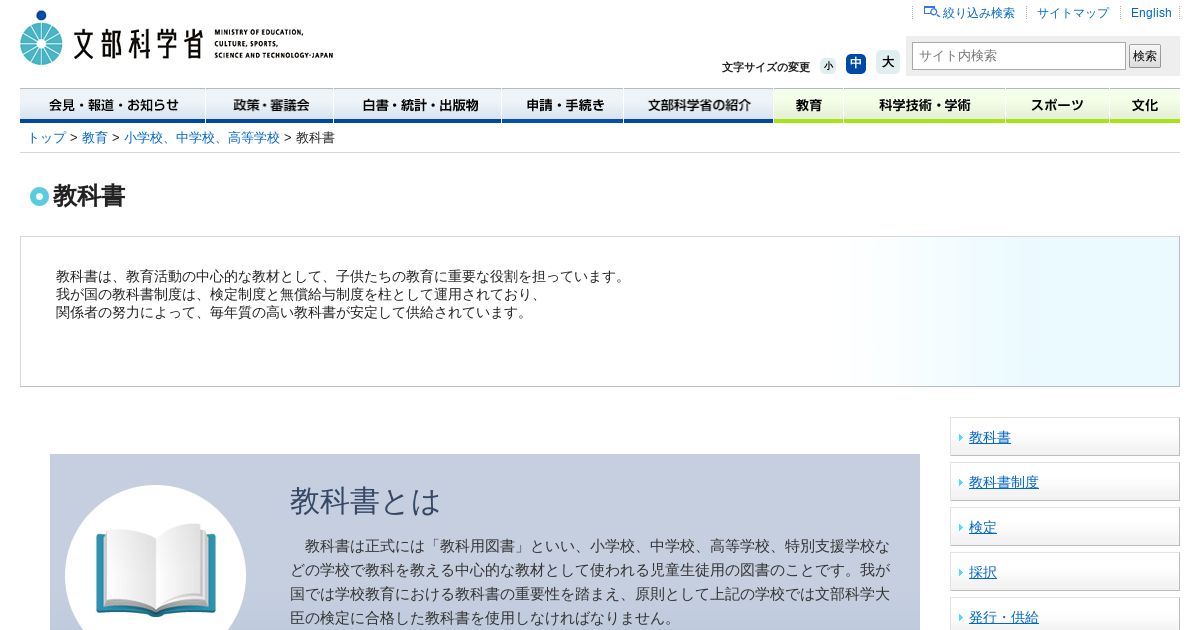The width and height of the screenshot is (1200, 630).
Task: Click the 検索 search button
Action: point(1145,56)
